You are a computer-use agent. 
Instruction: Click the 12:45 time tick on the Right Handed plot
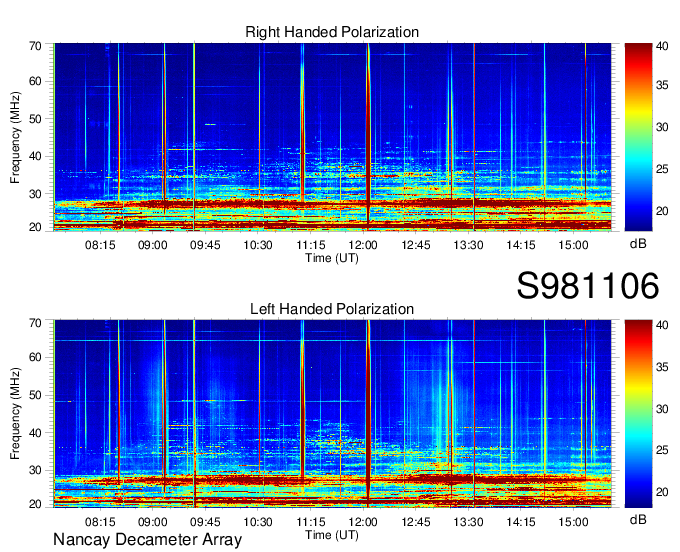point(415,245)
